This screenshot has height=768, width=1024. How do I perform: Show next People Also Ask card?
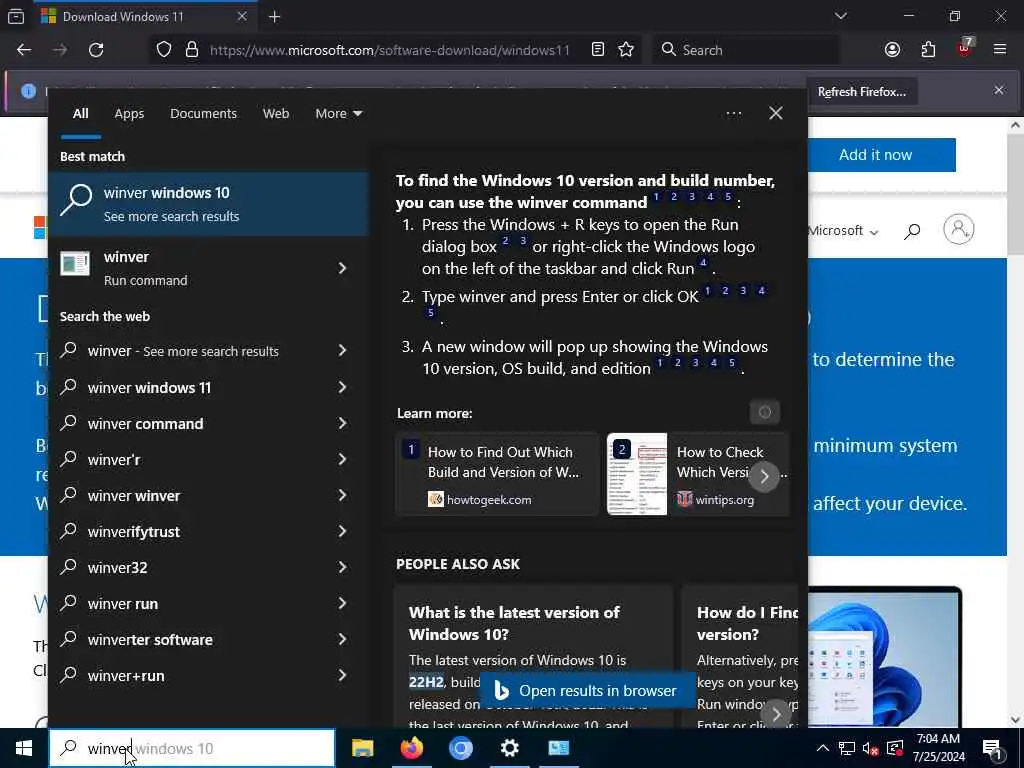[776, 714]
